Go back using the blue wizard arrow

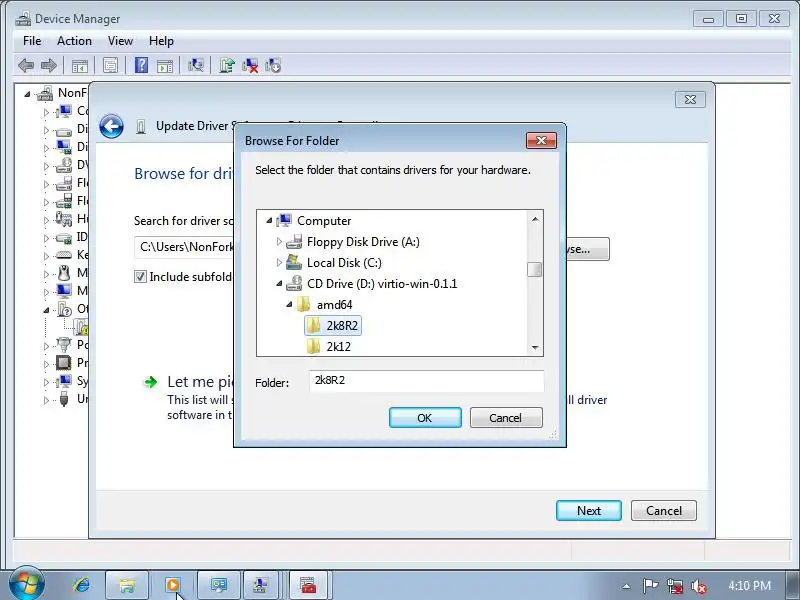pyautogui.click(x=111, y=126)
